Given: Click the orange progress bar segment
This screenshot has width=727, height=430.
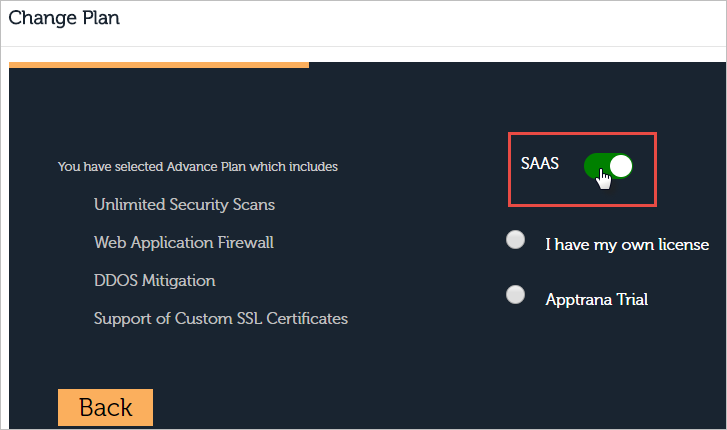Looking at the screenshot, I should [159, 65].
